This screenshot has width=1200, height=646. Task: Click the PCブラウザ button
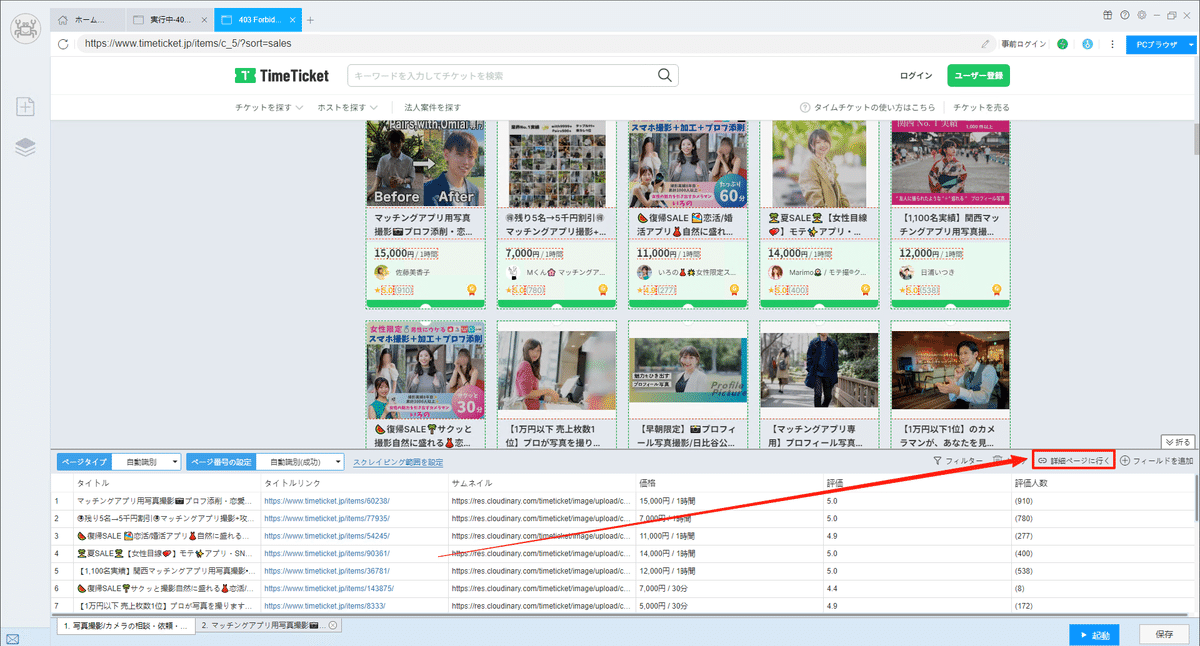[1161, 44]
